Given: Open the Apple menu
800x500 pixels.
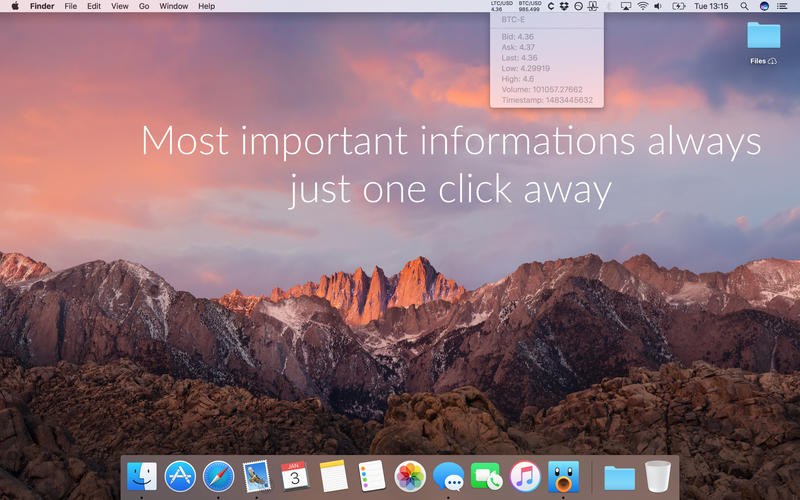Looking at the screenshot, I should pos(15,6).
